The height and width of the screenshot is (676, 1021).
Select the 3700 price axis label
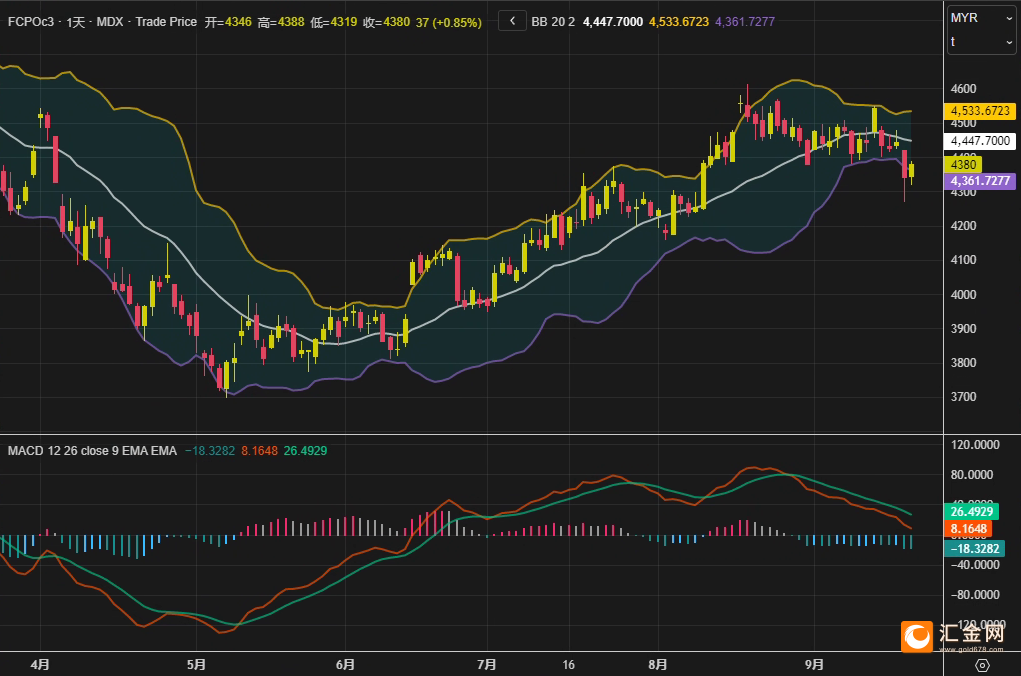(963, 397)
